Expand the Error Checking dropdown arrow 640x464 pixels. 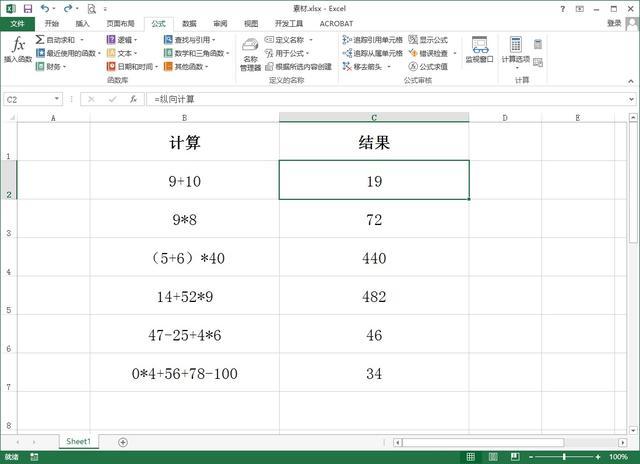click(455, 53)
